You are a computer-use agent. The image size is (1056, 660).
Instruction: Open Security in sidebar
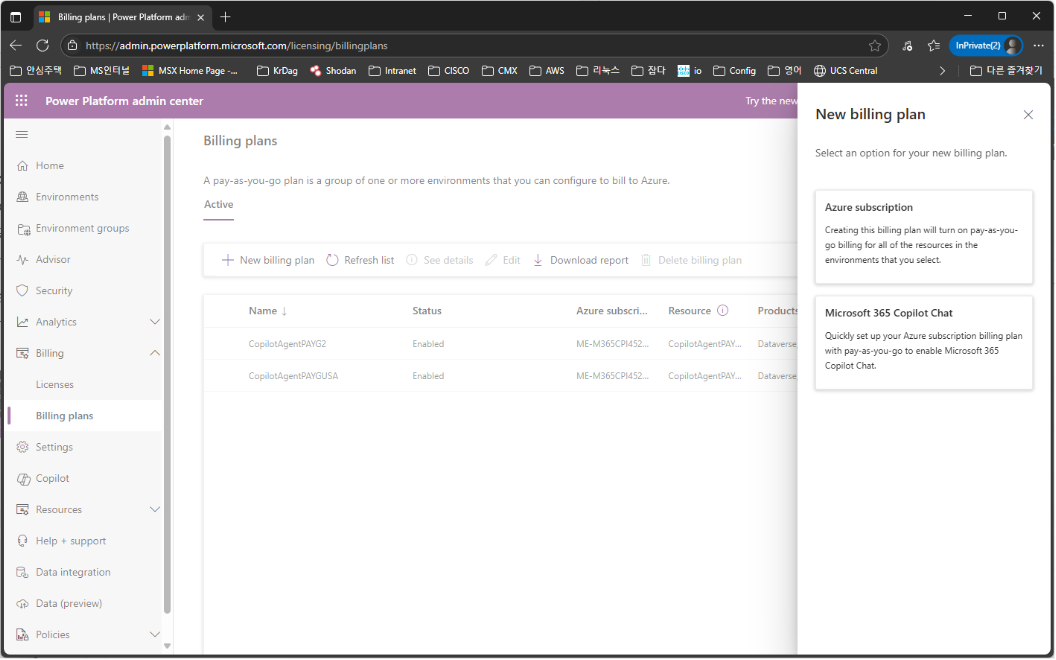click(x=54, y=291)
